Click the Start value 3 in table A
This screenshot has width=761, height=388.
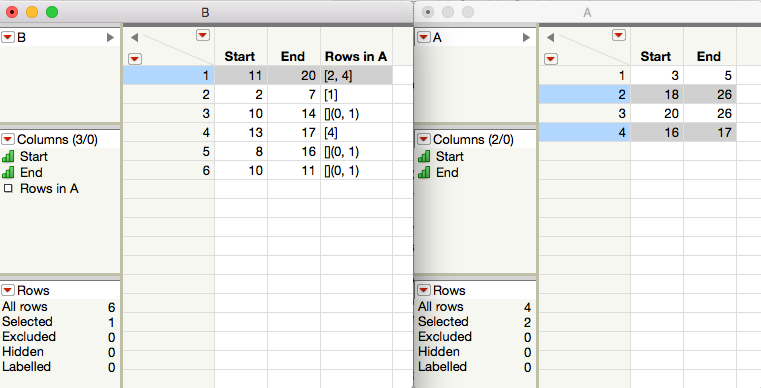[x=657, y=75]
